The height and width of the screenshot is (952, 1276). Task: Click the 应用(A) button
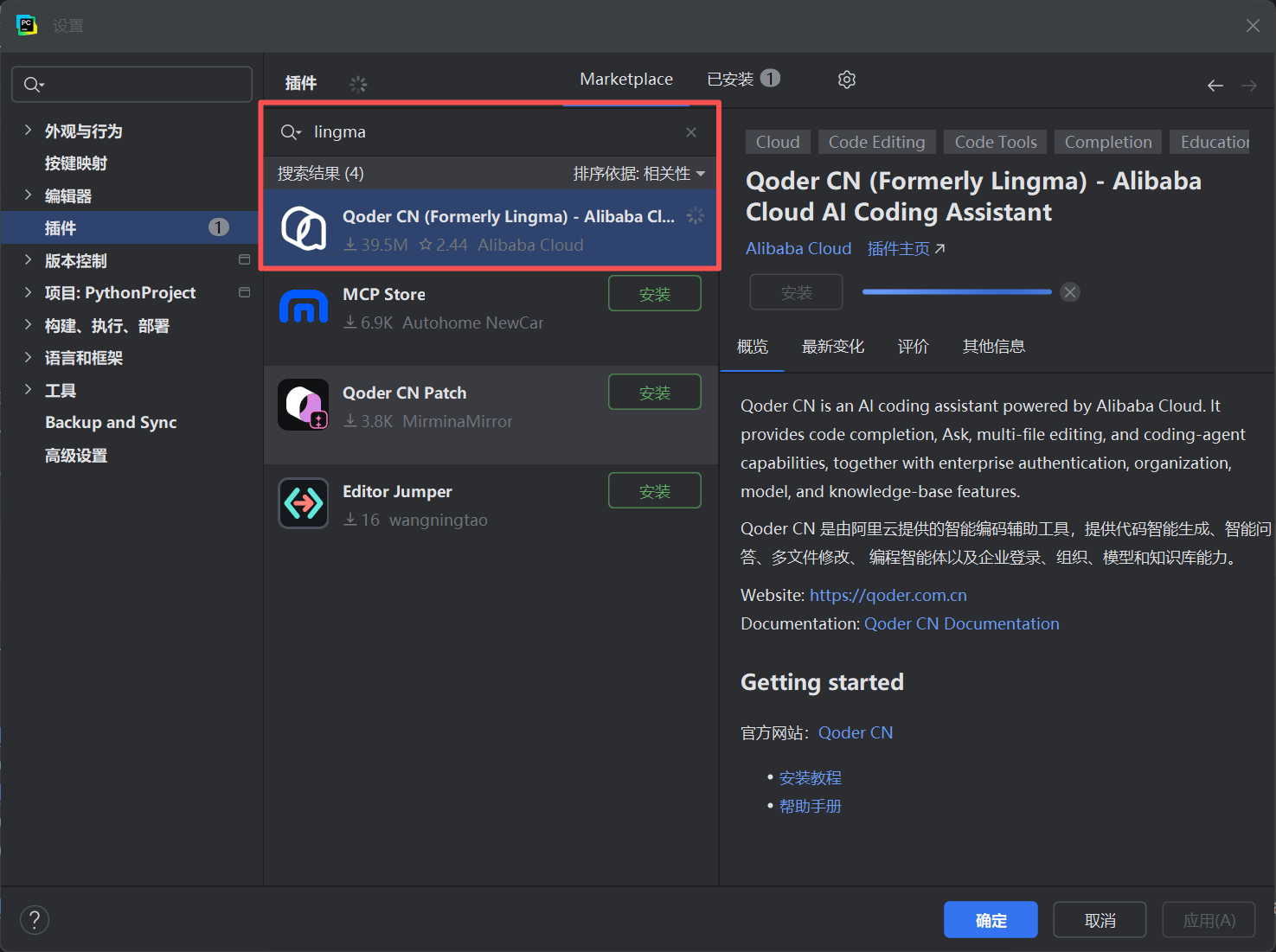pos(1209,920)
